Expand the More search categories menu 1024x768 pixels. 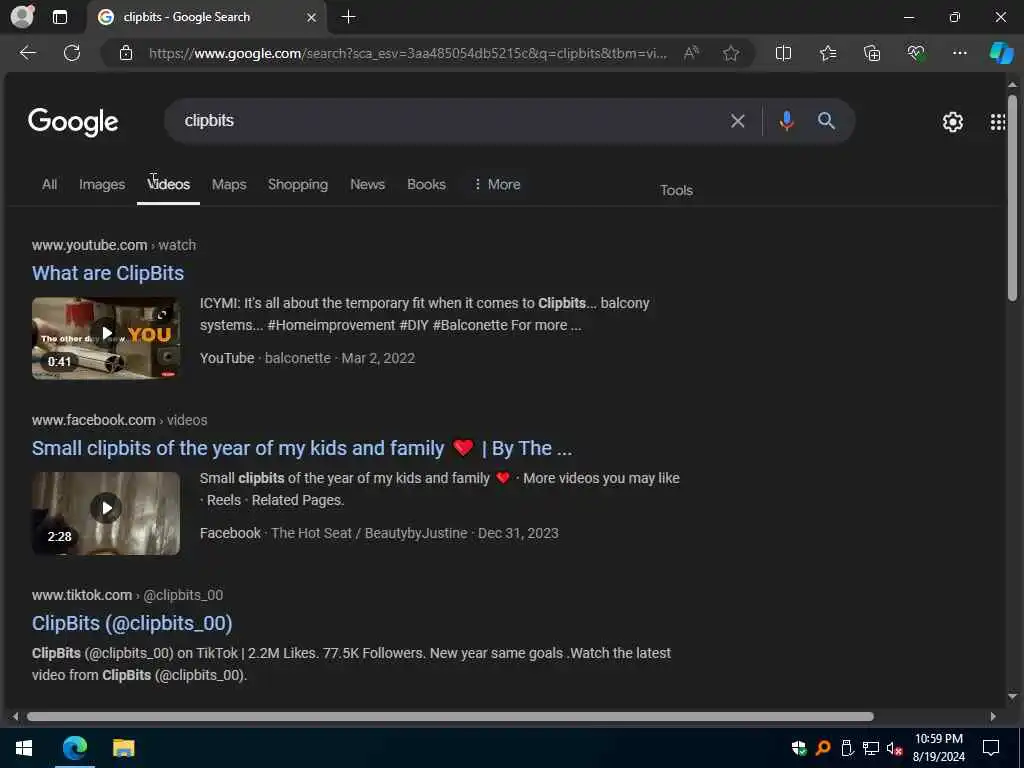tap(497, 185)
